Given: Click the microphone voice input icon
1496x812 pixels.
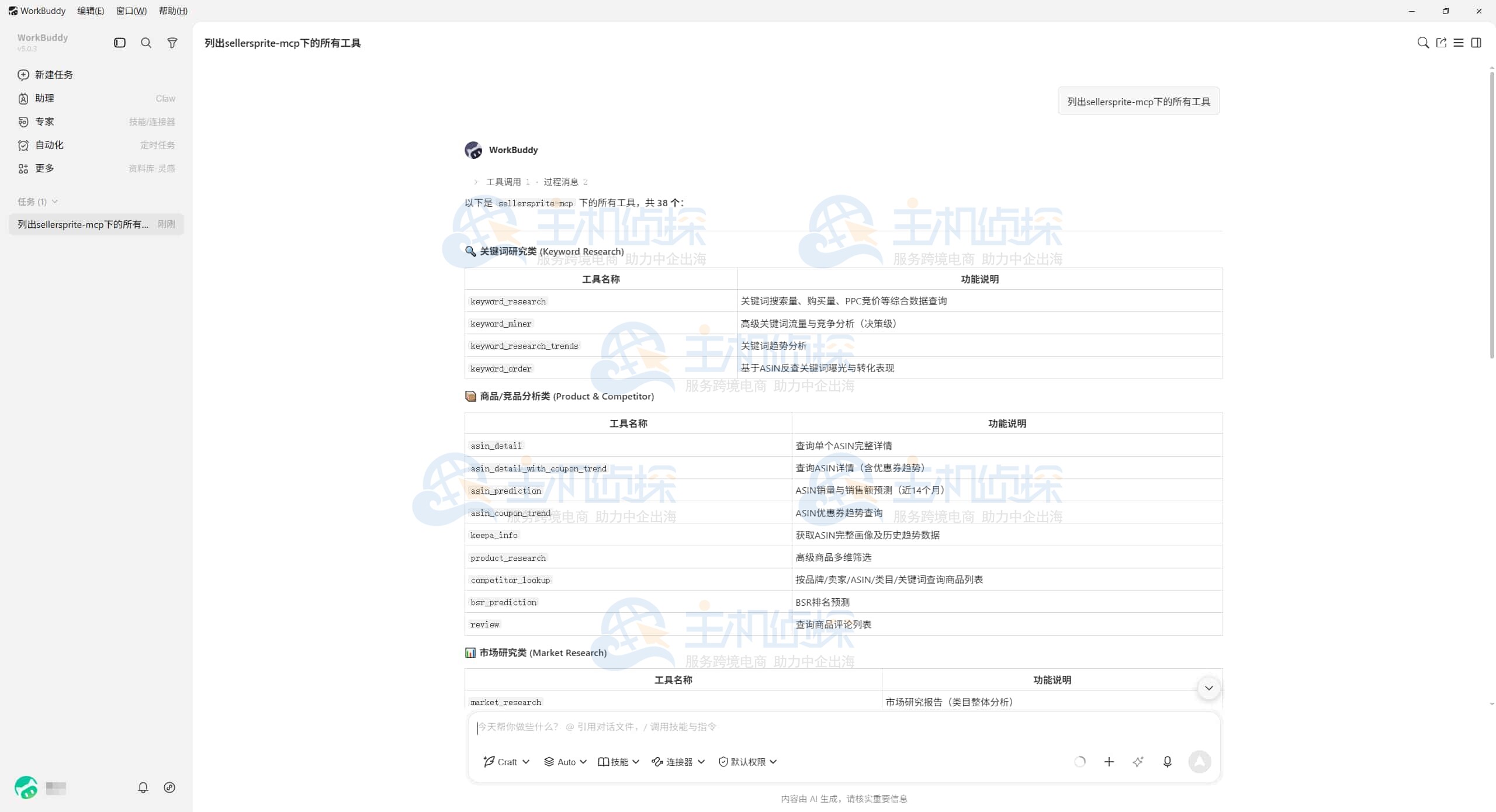Looking at the screenshot, I should [1168, 762].
